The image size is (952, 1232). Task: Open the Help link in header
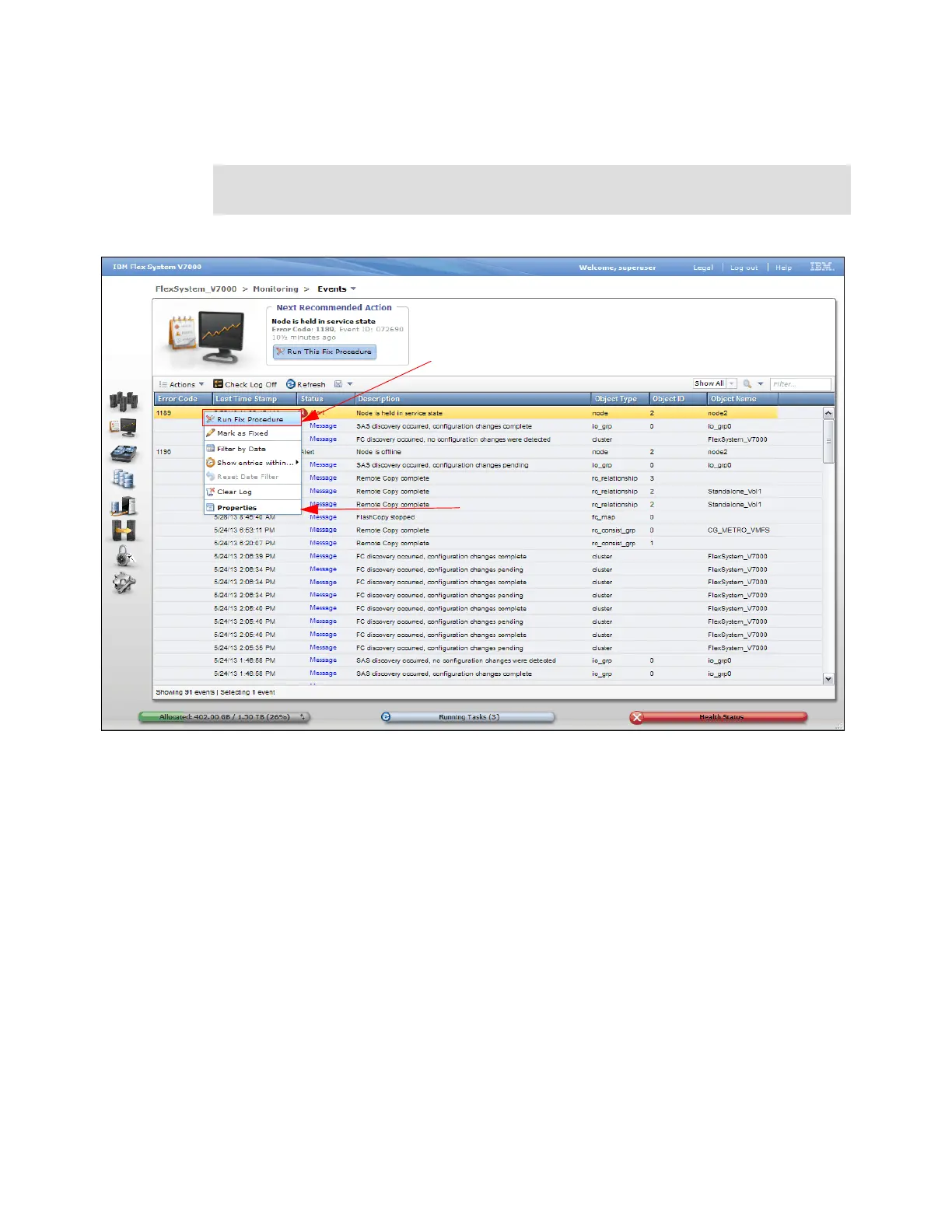tap(783, 268)
